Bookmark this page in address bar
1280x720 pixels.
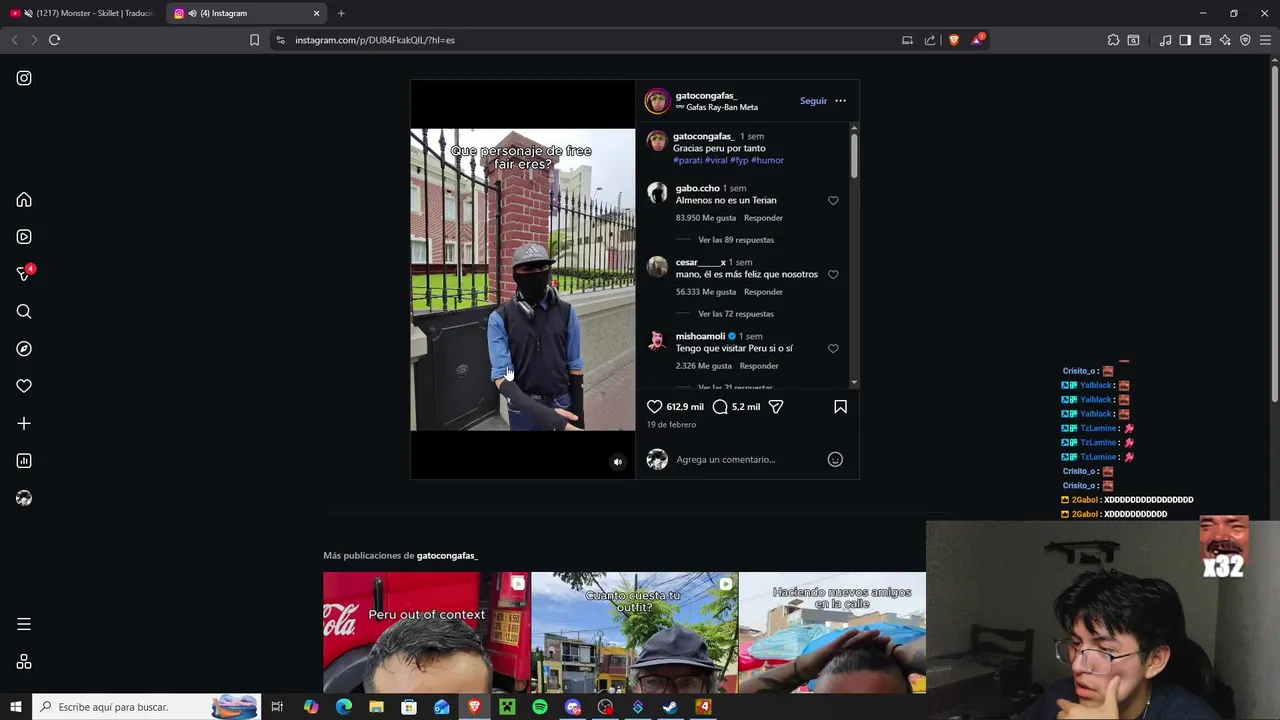[x=254, y=40]
